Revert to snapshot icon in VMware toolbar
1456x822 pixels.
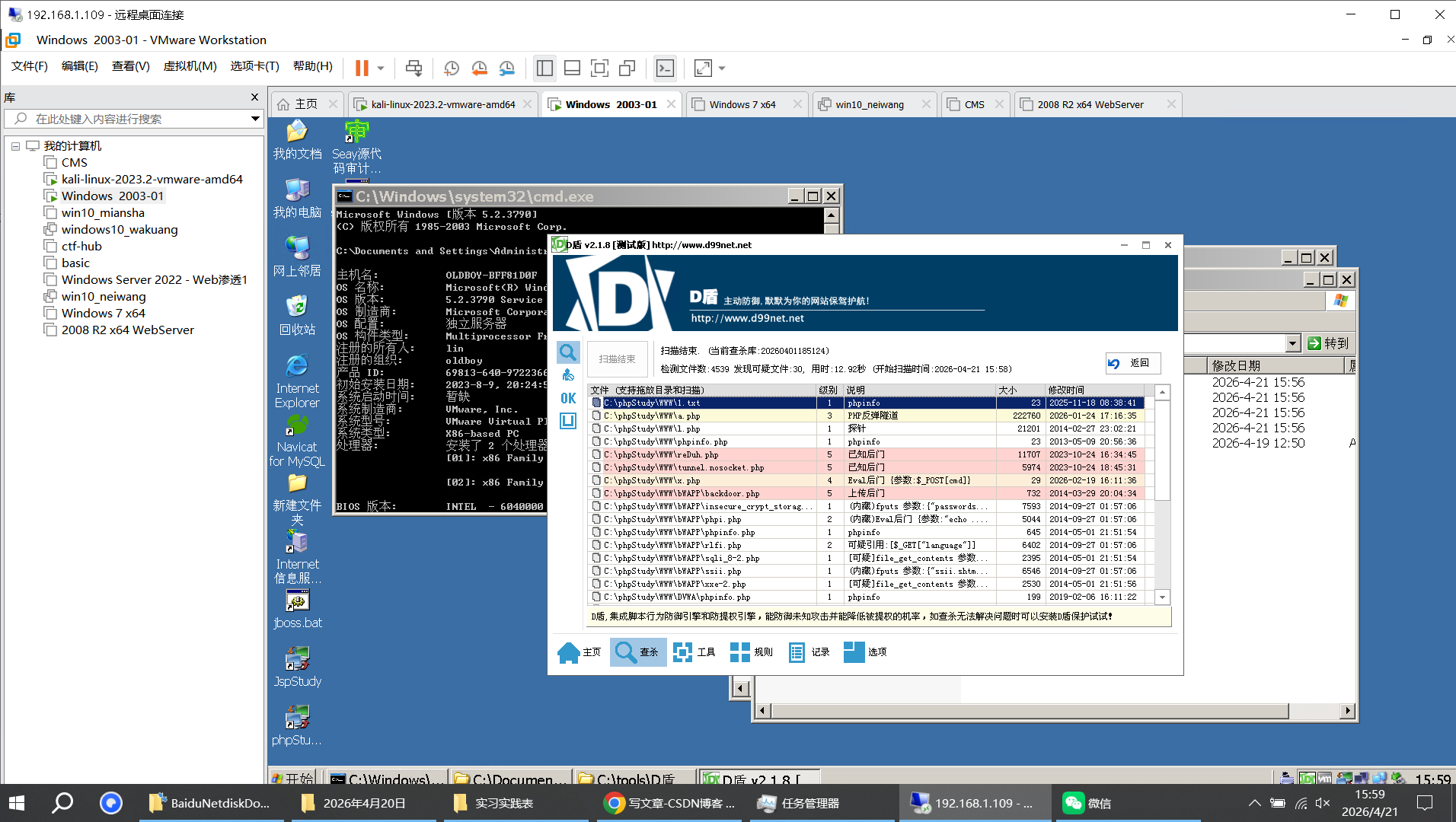(x=479, y=68)
